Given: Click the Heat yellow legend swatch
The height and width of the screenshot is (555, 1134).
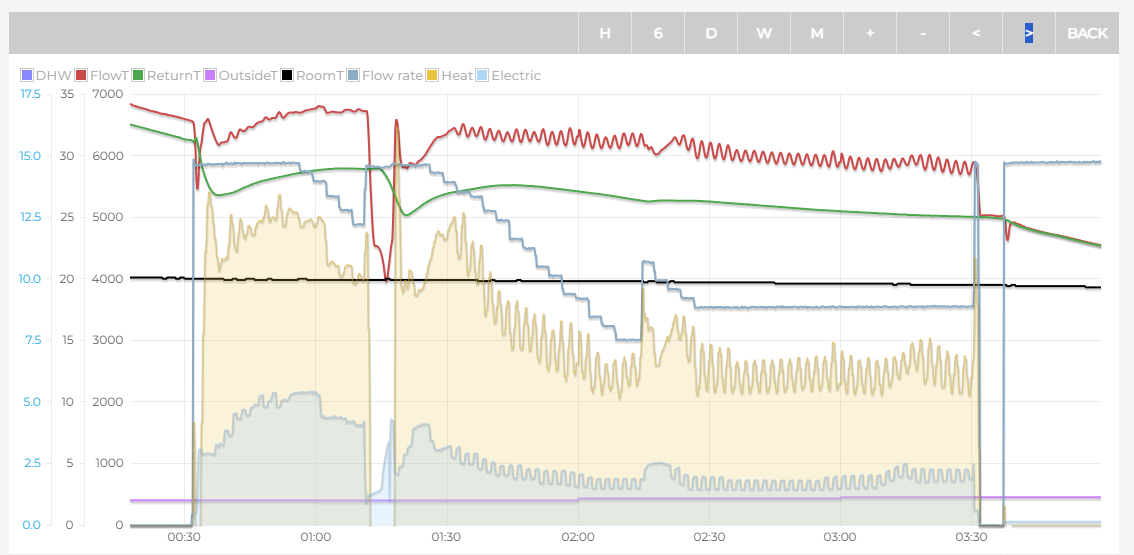Looking at the screenshot, I should point(433,75).
